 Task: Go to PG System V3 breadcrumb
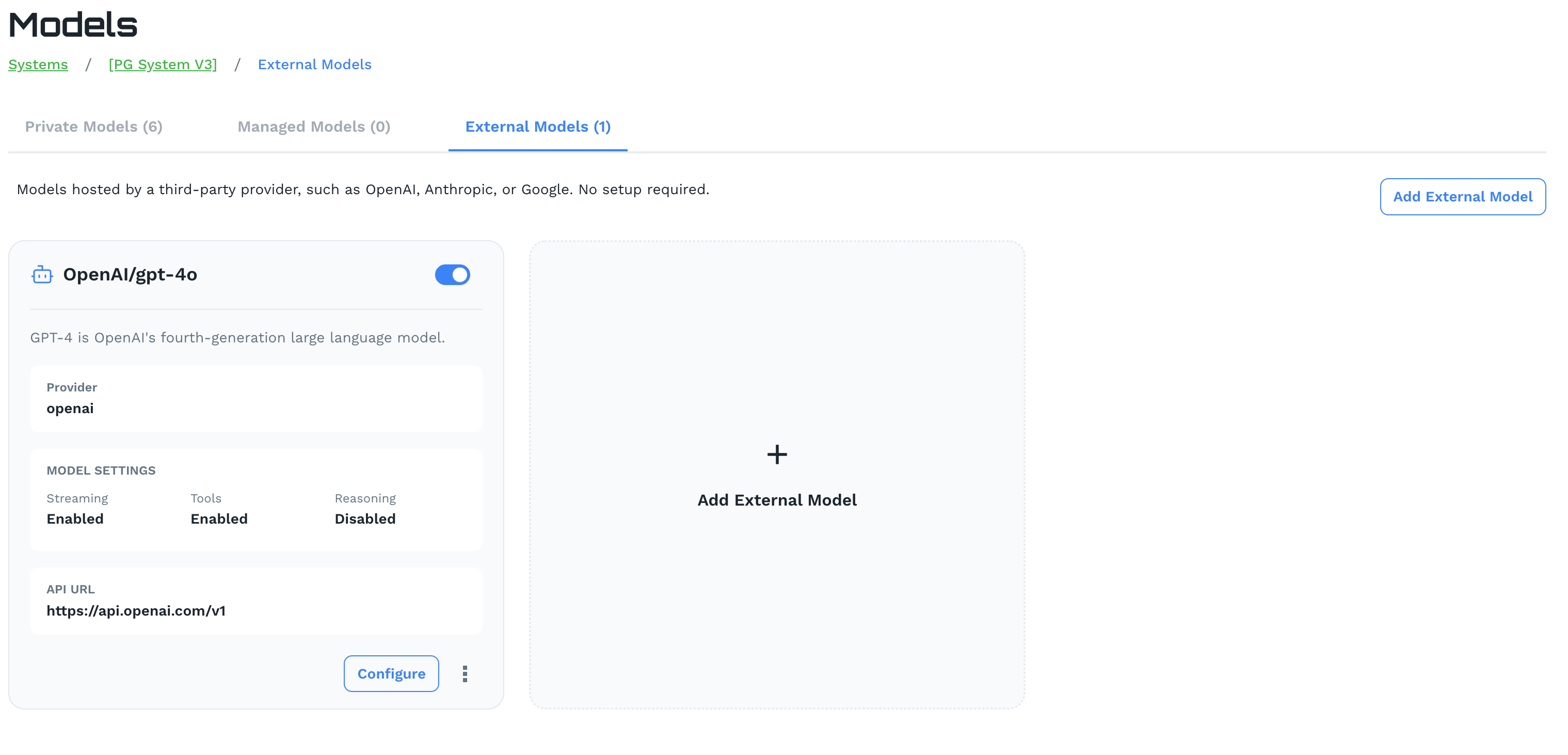(x=163, y=65)
